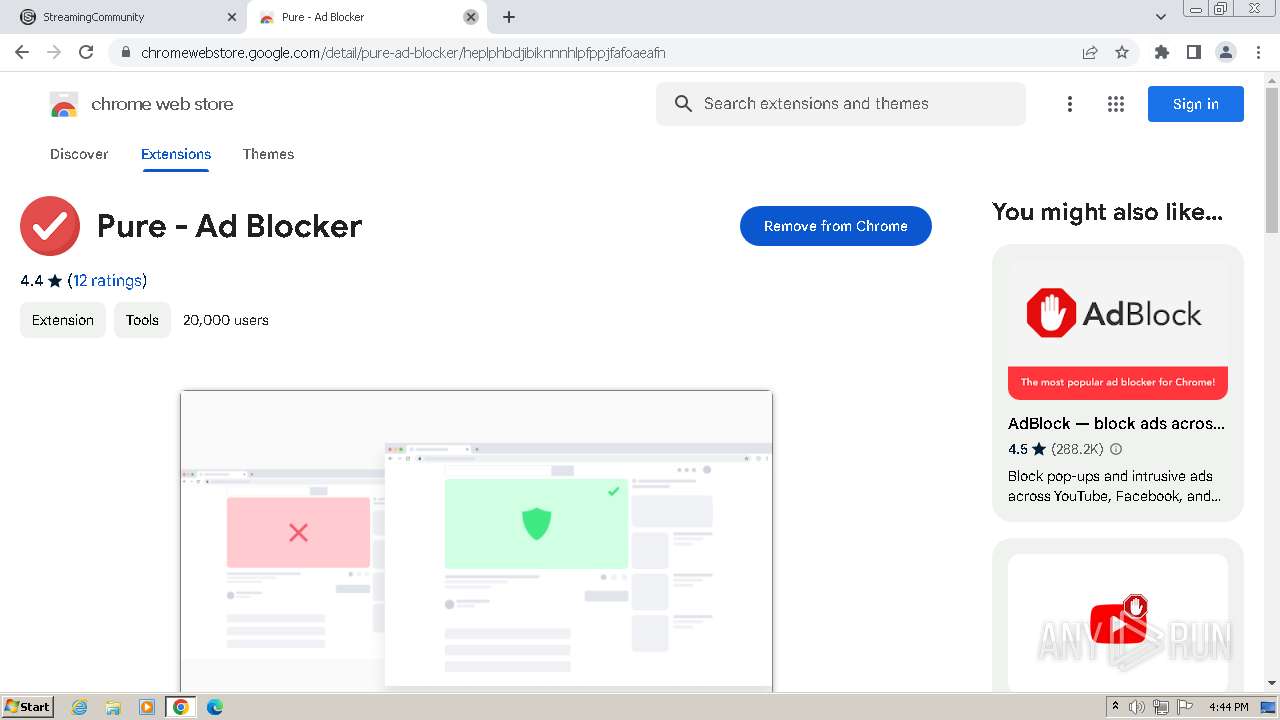The width and height of the screenshot is (1280, 720).
Task: Click the network tray icon
Action: coord(1161,707)
